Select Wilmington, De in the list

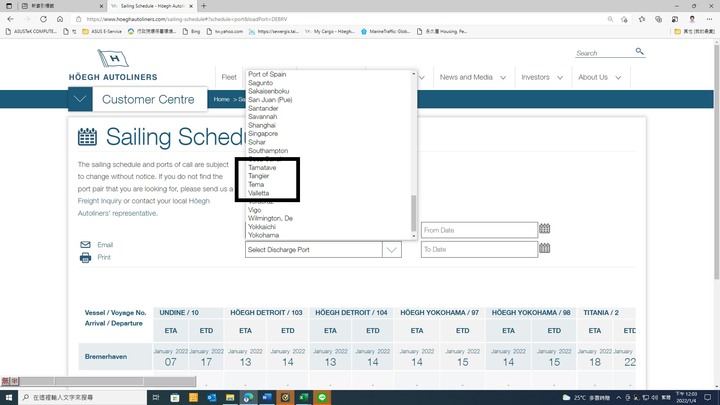click(270, 218)
